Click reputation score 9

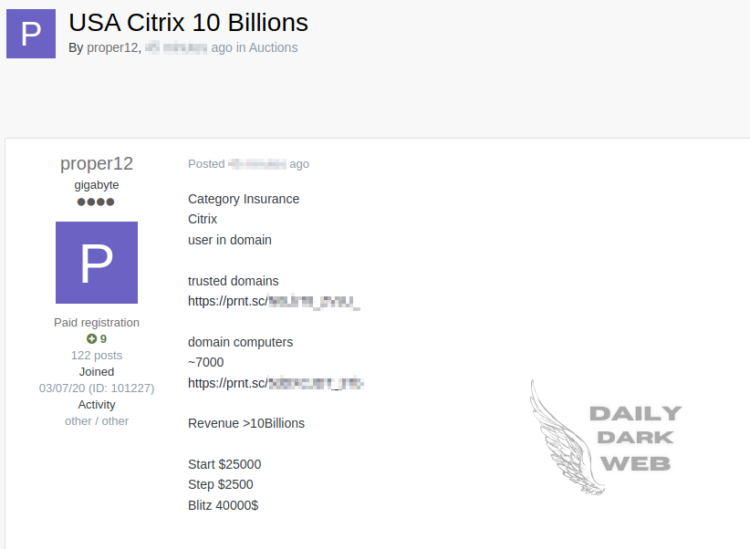(x=103, y=339)
